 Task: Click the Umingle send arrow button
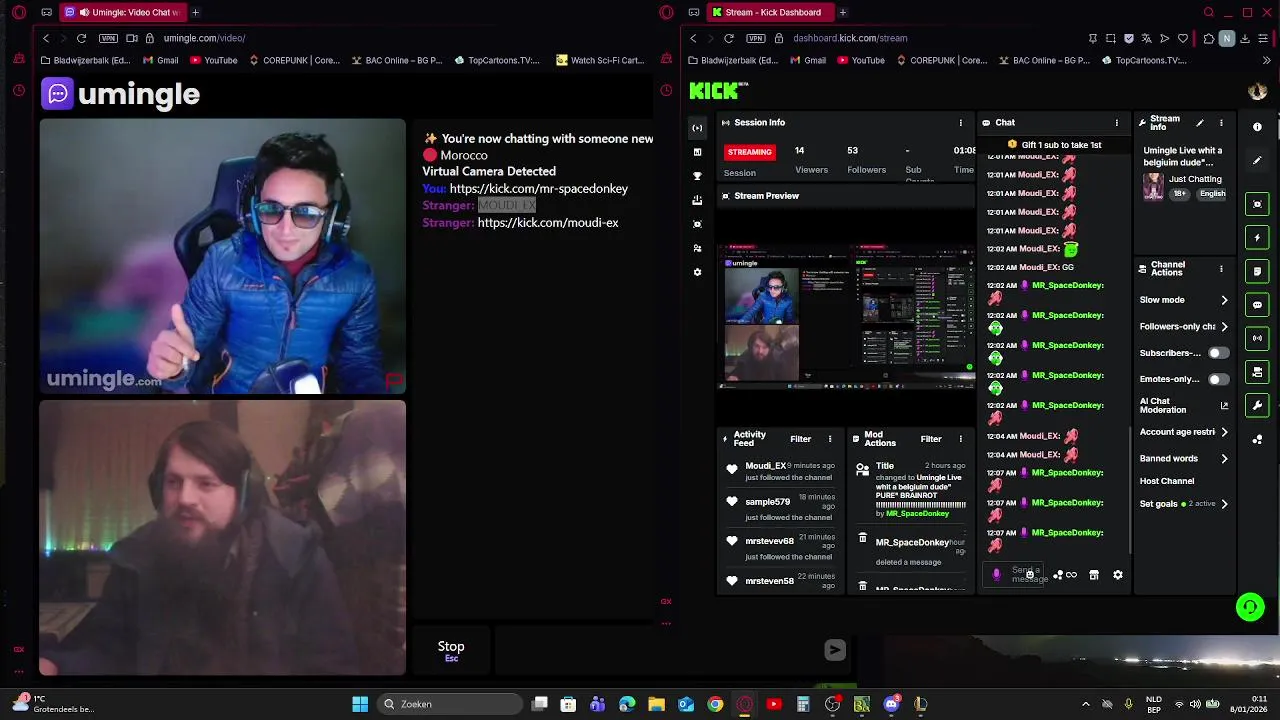pyautogui.click(x=835, y=650)
